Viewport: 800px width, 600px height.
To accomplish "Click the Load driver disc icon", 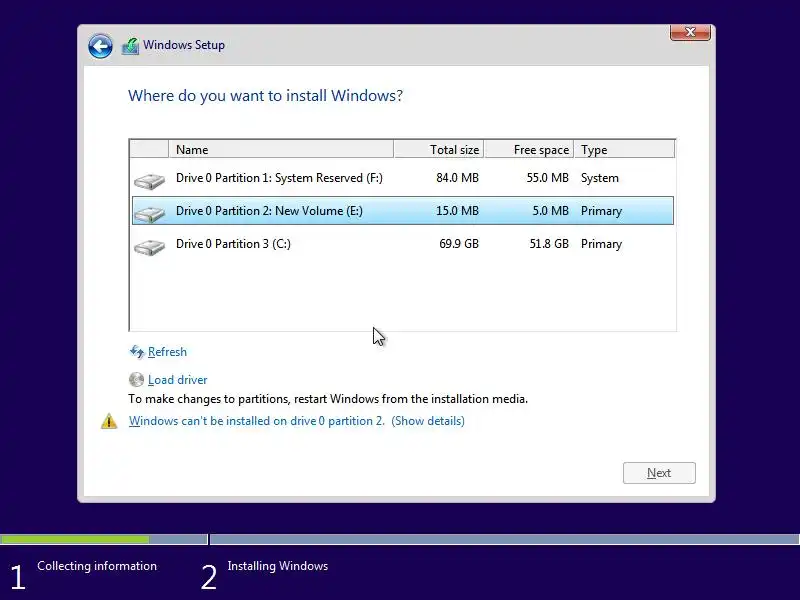I will [x=136, y=380].
